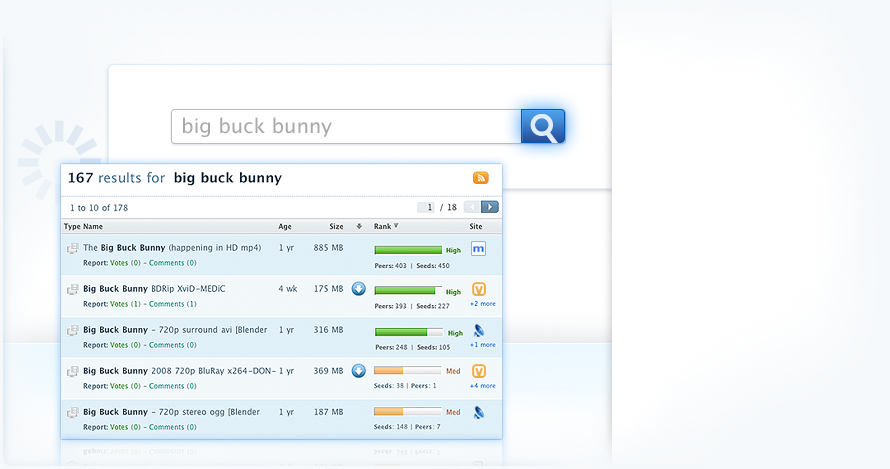Click type icon of HD mp4 result
The width and height of the screenshot is (890, 469).
pyautogui.click(x=73, y=248)
